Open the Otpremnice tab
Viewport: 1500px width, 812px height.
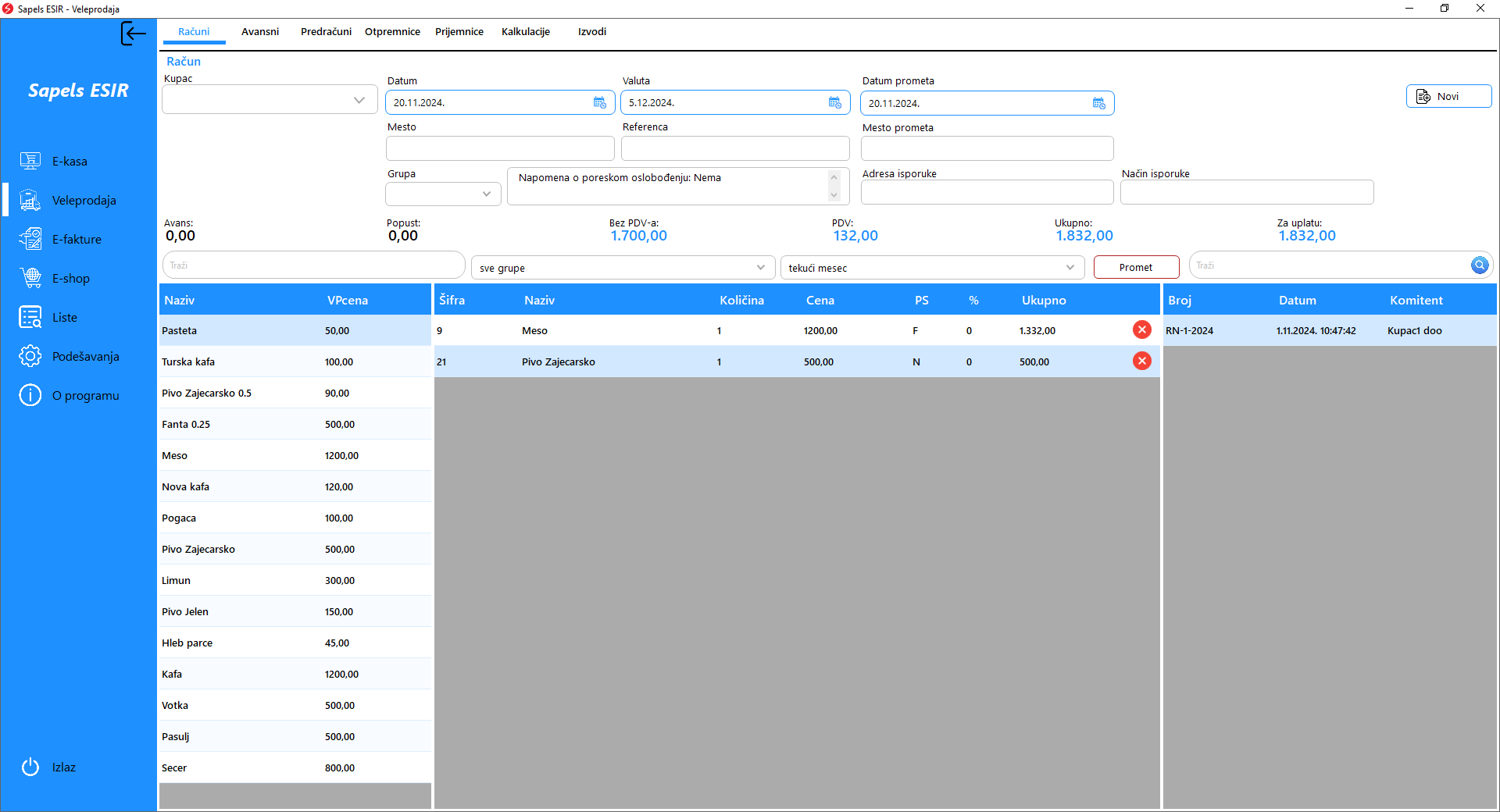[x=392, y=32]
